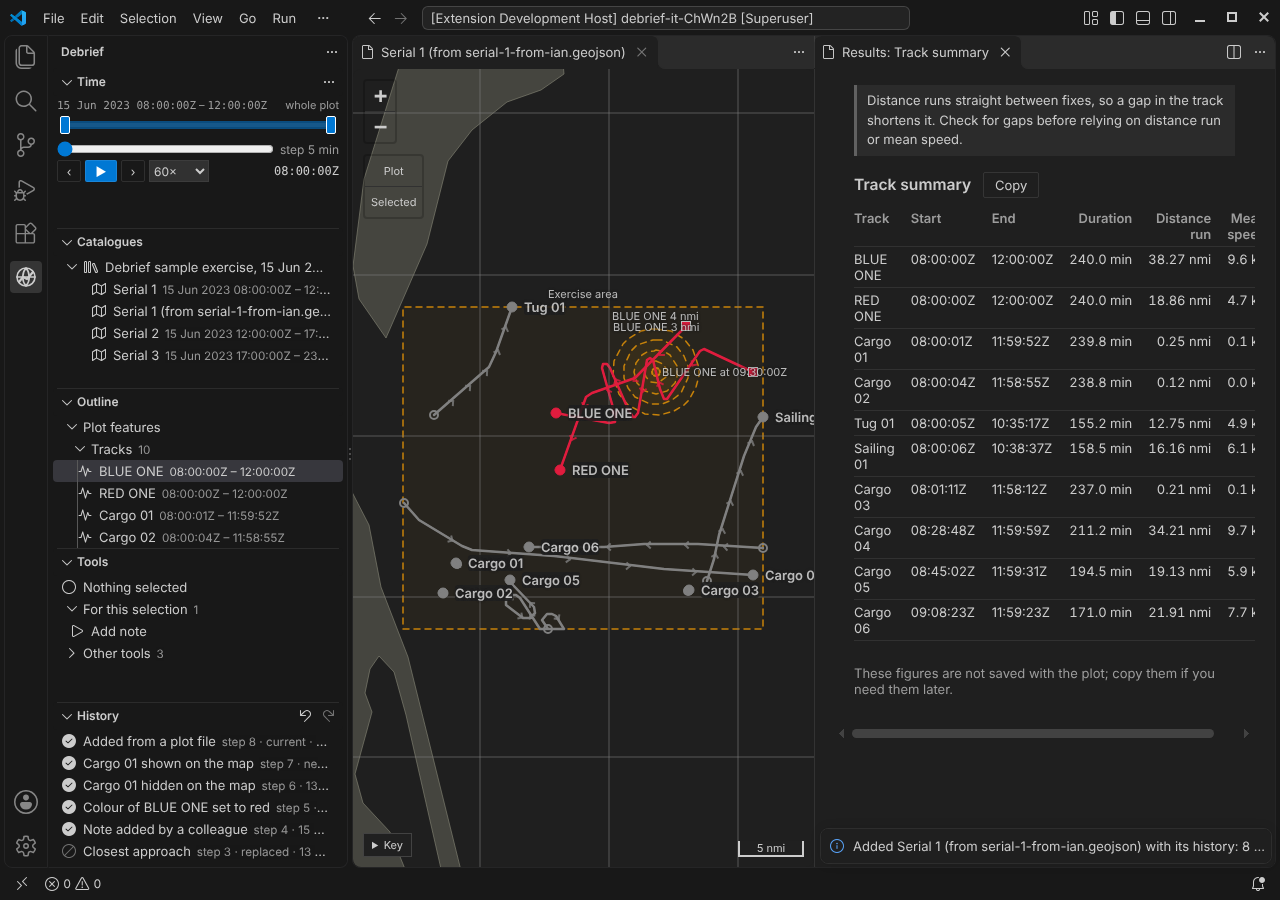This screenshot has height=900, width=1280.
Task: Toggle the Selected scope button on map
Action: pyautogui.click(x=394, y=202)
